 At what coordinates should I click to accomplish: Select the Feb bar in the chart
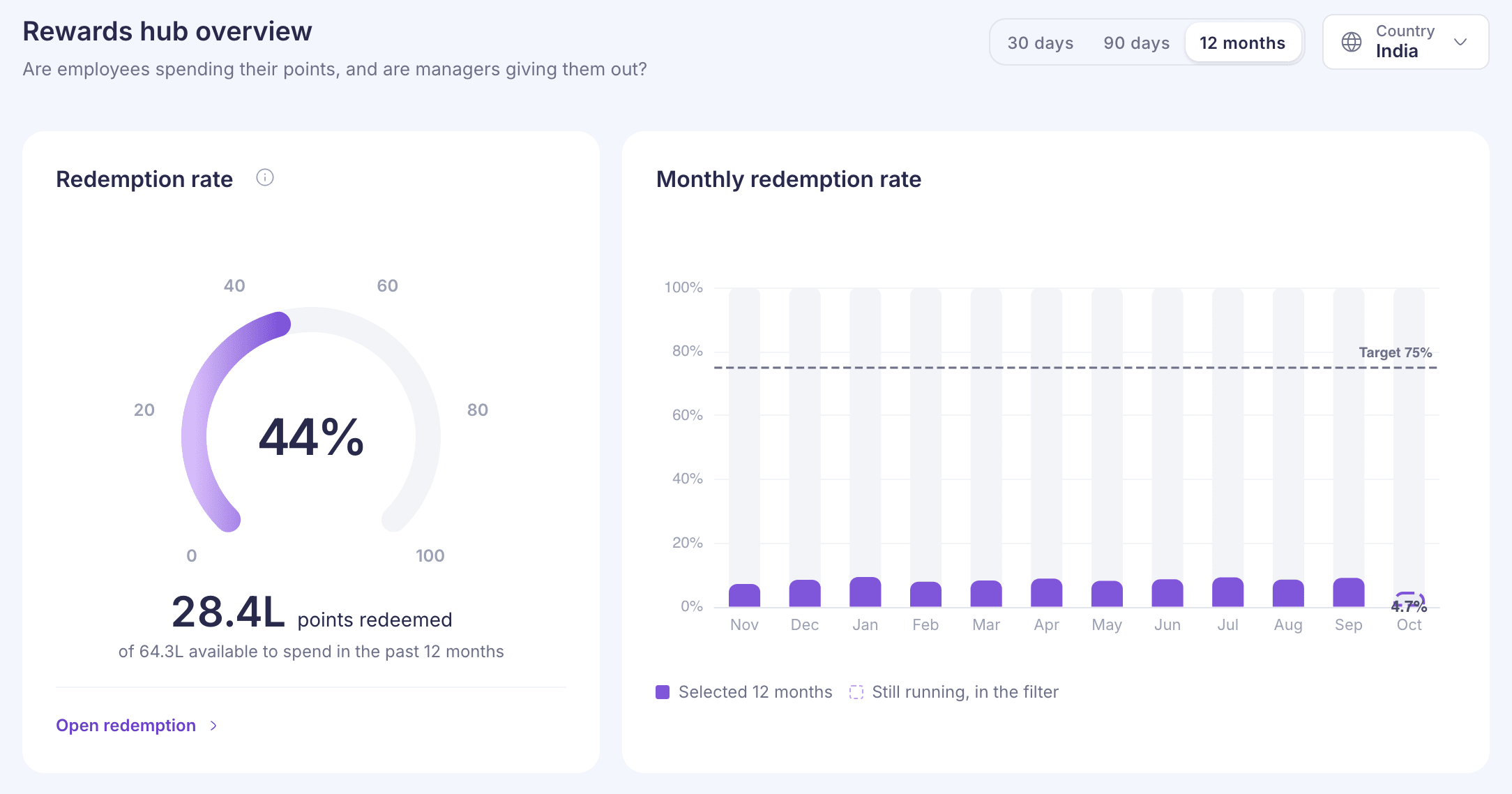coord(925,594)
